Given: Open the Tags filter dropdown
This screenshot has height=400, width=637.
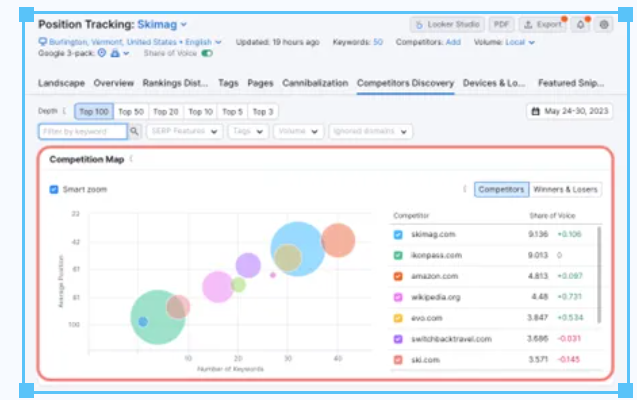Looking at the screenshot, I should point(248,131).
